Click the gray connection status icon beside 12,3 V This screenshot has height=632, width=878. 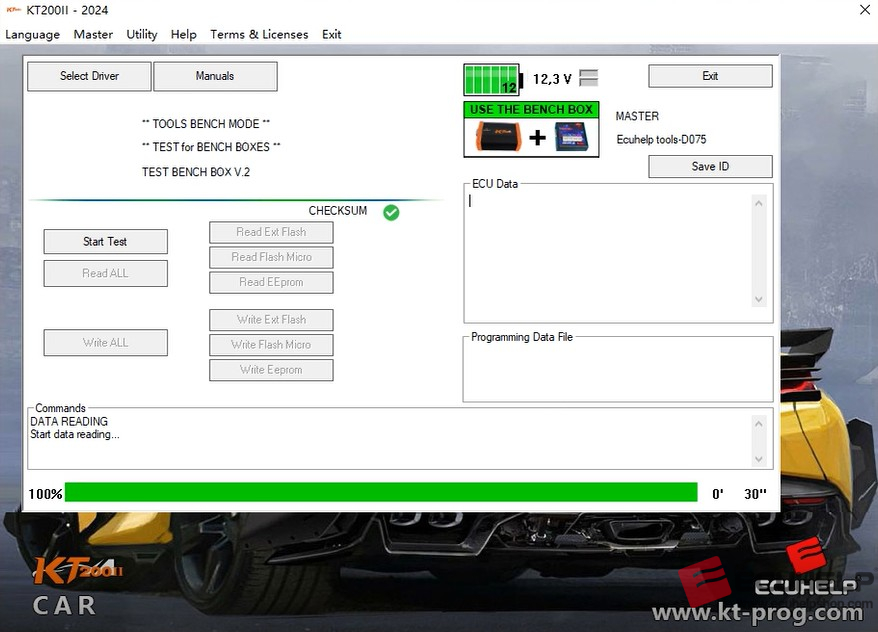click(589, 78)
